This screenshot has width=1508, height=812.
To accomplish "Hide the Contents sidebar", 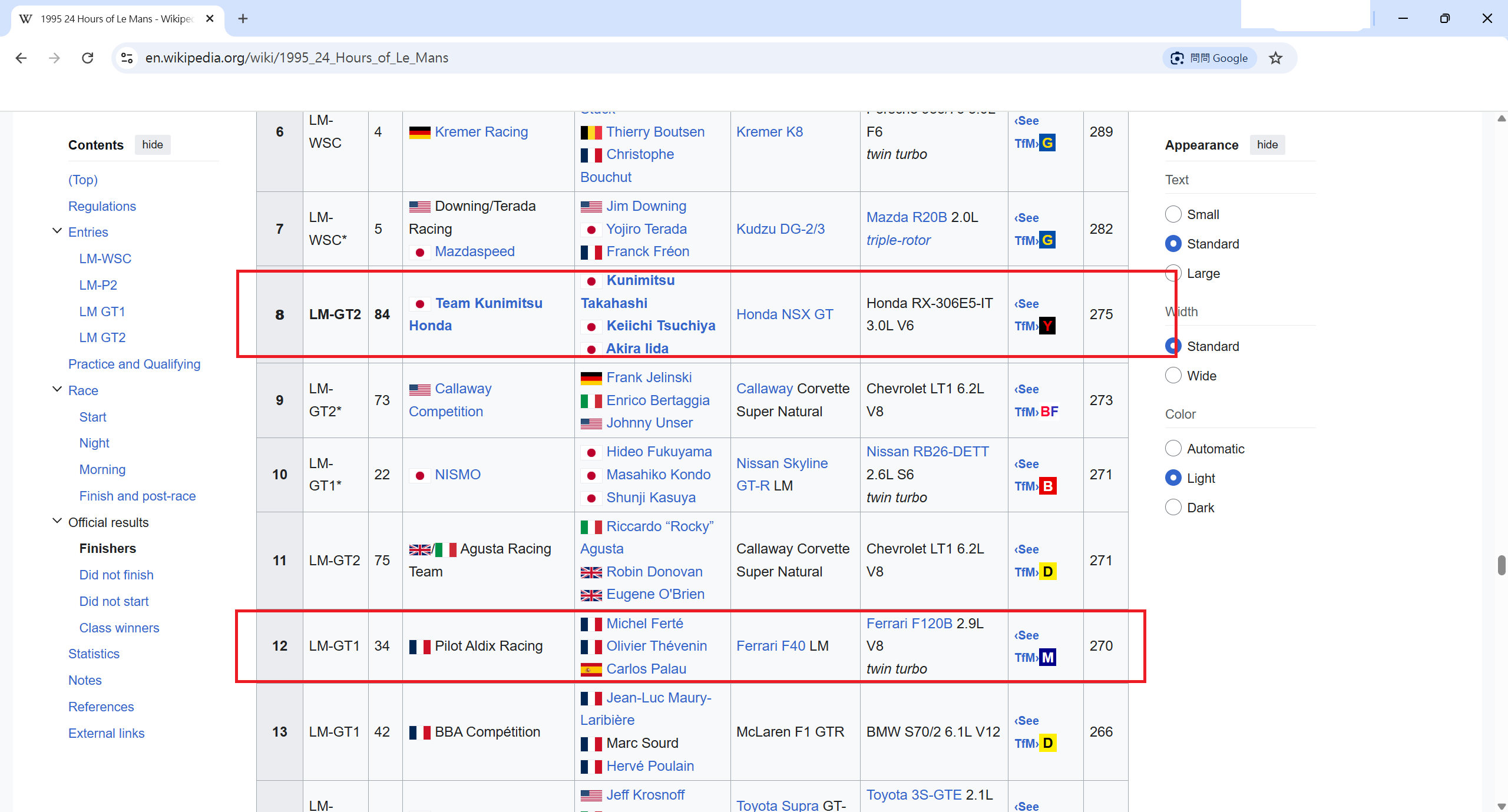I will pyautogui.click(x=153, y=145).
